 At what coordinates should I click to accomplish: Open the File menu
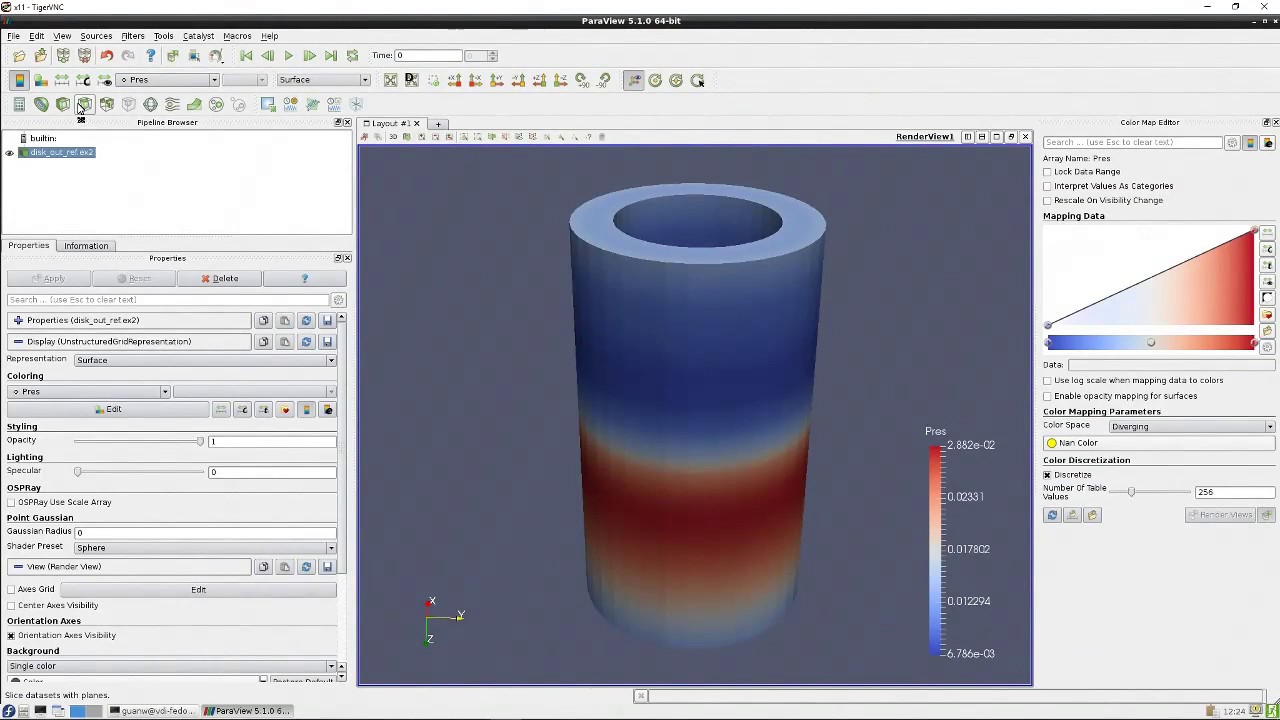[14, 36]
